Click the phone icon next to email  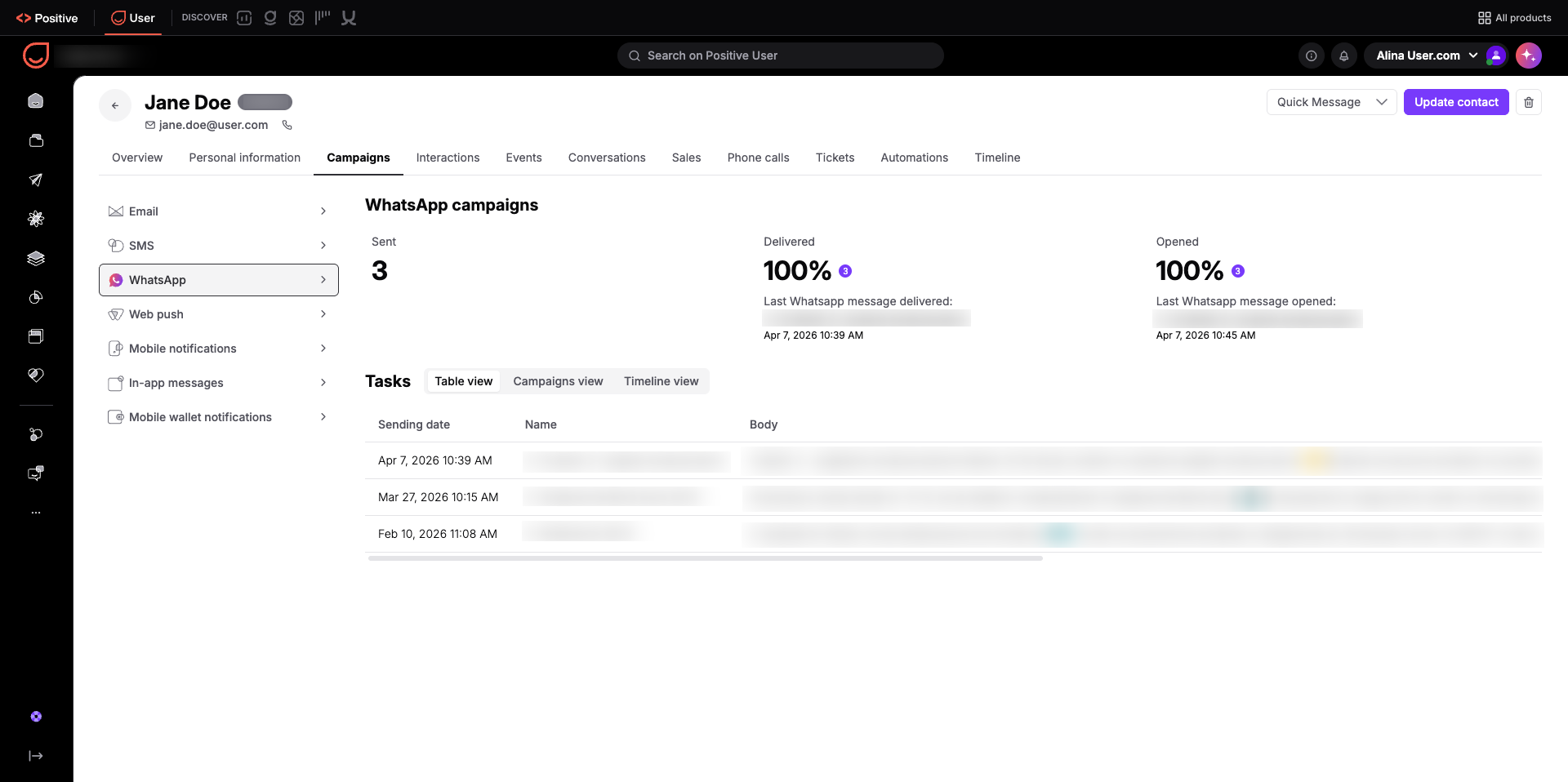tap(287, 125)
